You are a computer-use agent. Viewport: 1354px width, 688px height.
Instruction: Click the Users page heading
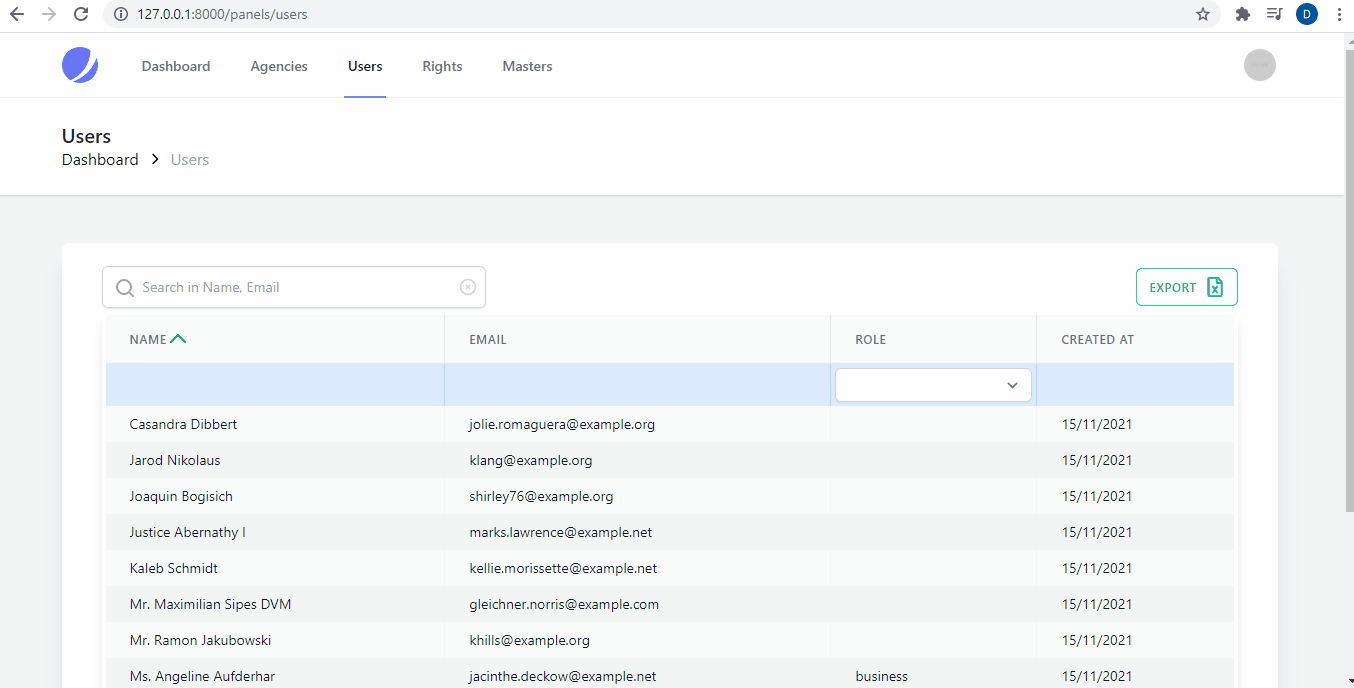[87, 136]
